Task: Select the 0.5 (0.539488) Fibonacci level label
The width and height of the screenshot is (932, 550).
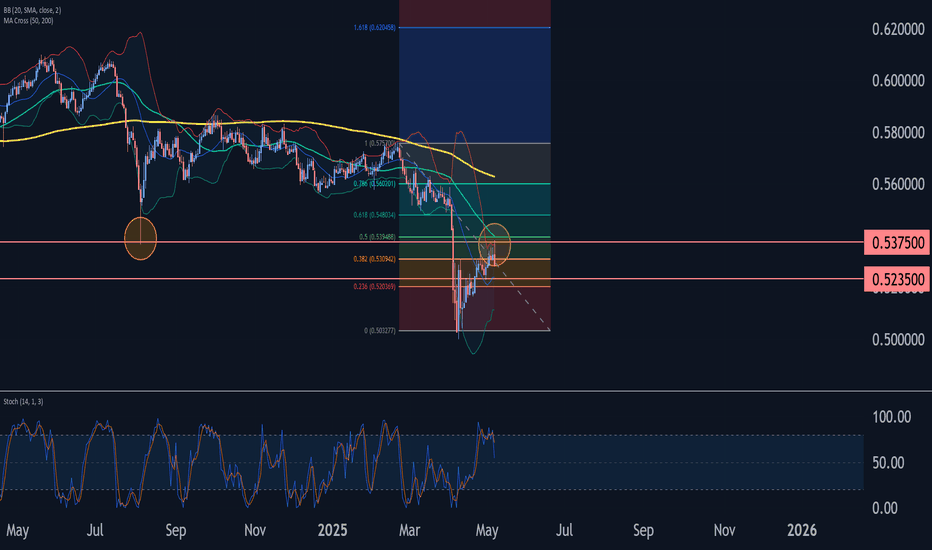Action: tap(377, 237)
